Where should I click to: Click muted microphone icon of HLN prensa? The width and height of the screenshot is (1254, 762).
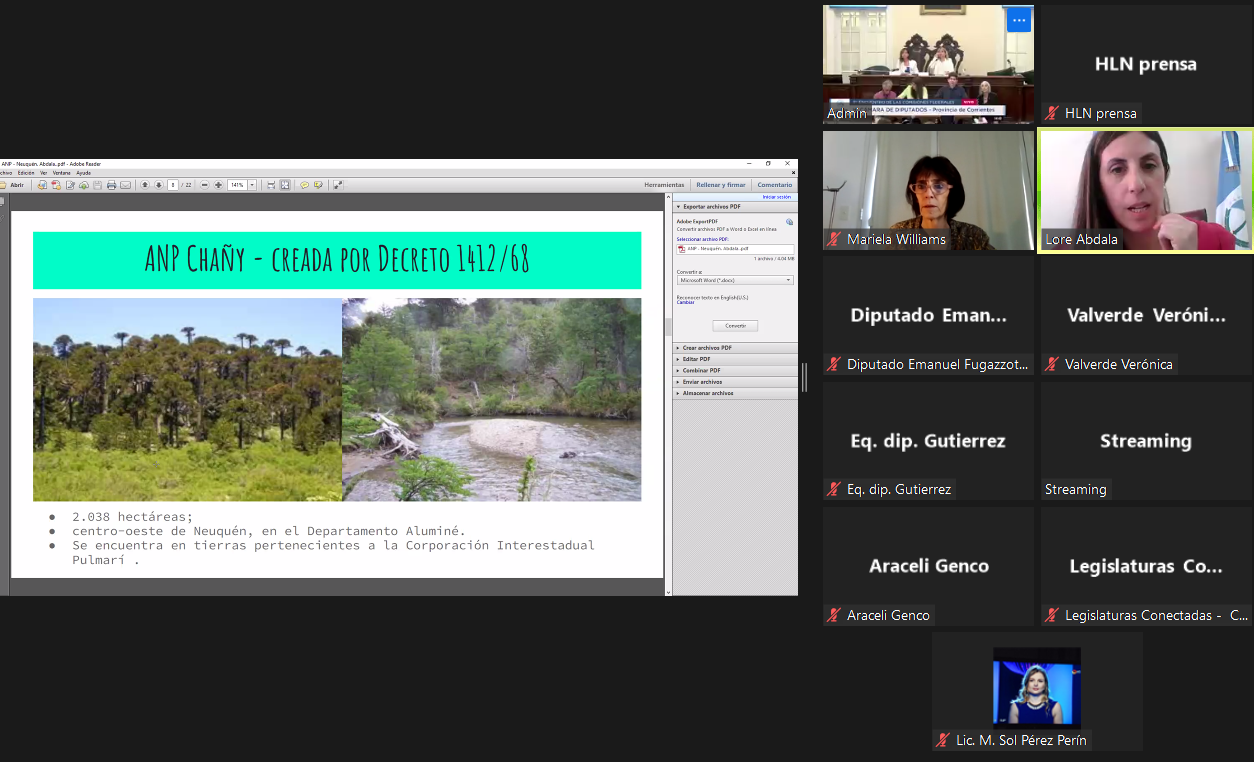click(x=1052, y=113)
